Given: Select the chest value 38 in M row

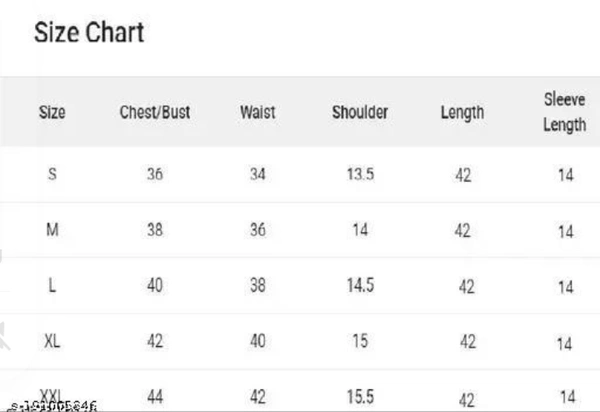Looking at the screenshot, I should pos(155,230).
